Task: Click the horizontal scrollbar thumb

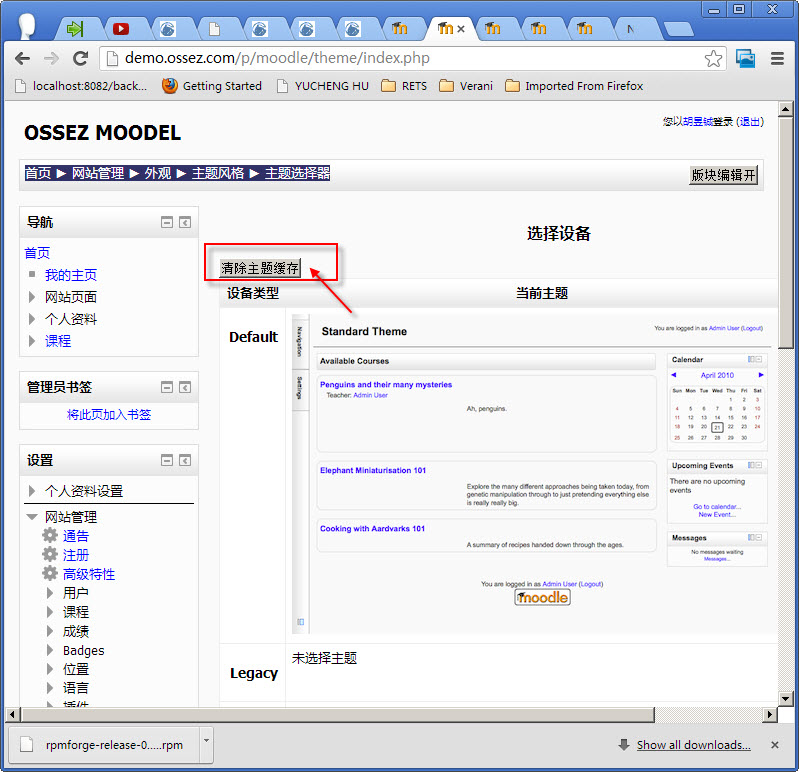Action: pos(337,714)
